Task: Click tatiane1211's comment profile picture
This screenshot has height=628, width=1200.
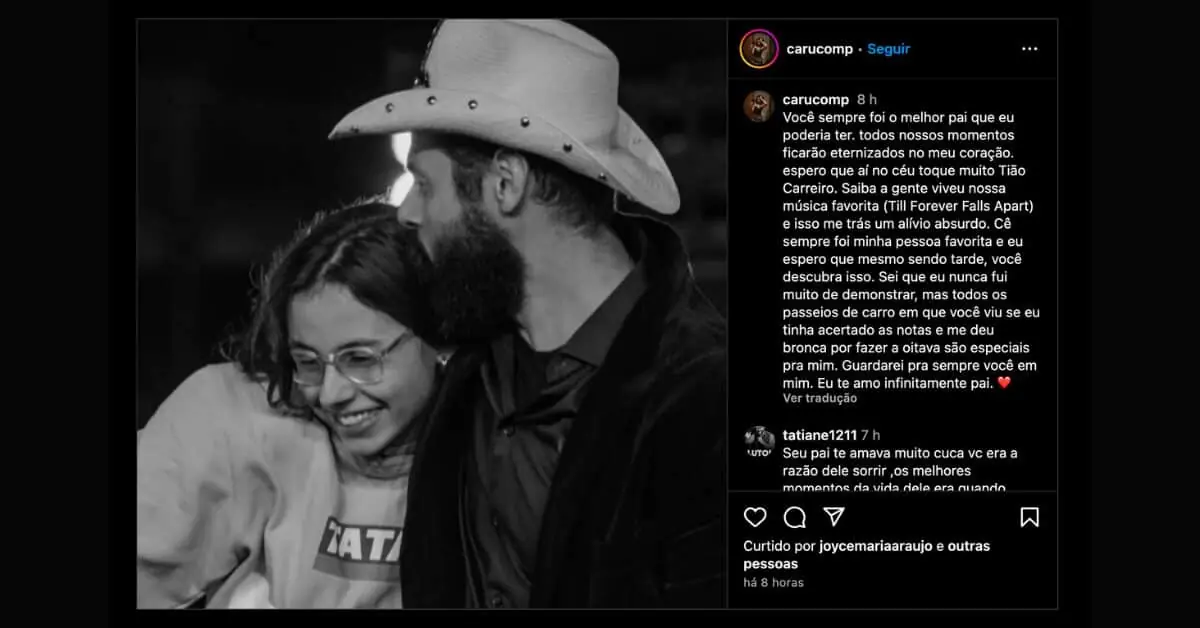Action: point(759,442)
